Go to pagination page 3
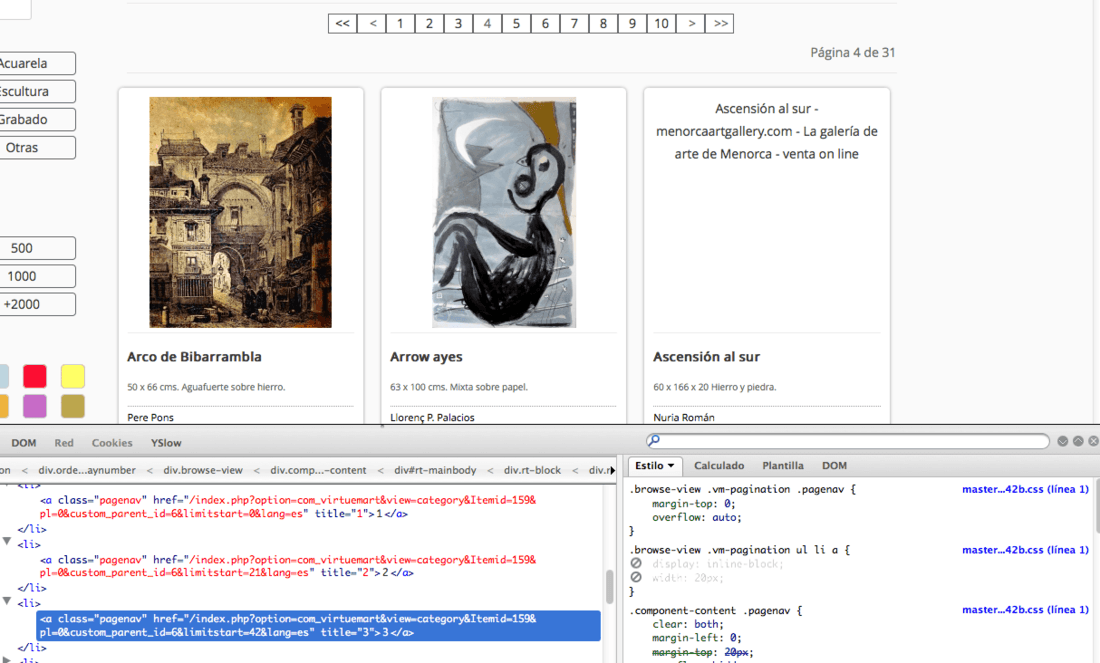This screenshot has width=1100, height=663. tap(458, 24)
